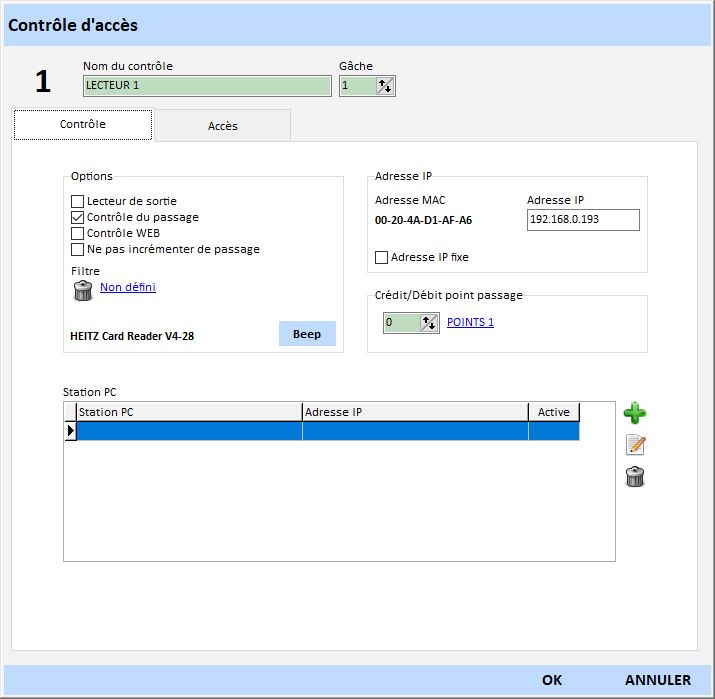
Task: Click the green plus add station icon
Action: tap(634, 412)
